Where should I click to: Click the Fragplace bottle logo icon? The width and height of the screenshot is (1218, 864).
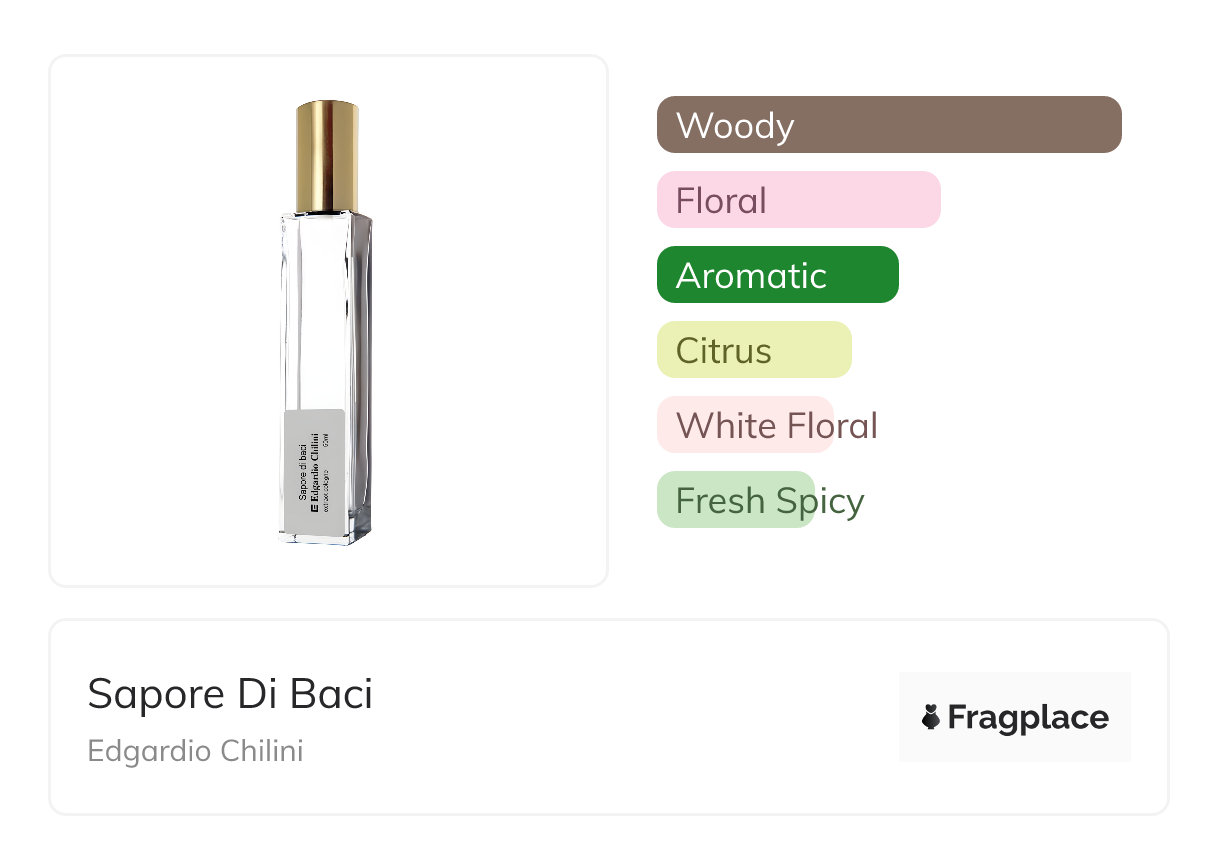[x=931, y=717]
